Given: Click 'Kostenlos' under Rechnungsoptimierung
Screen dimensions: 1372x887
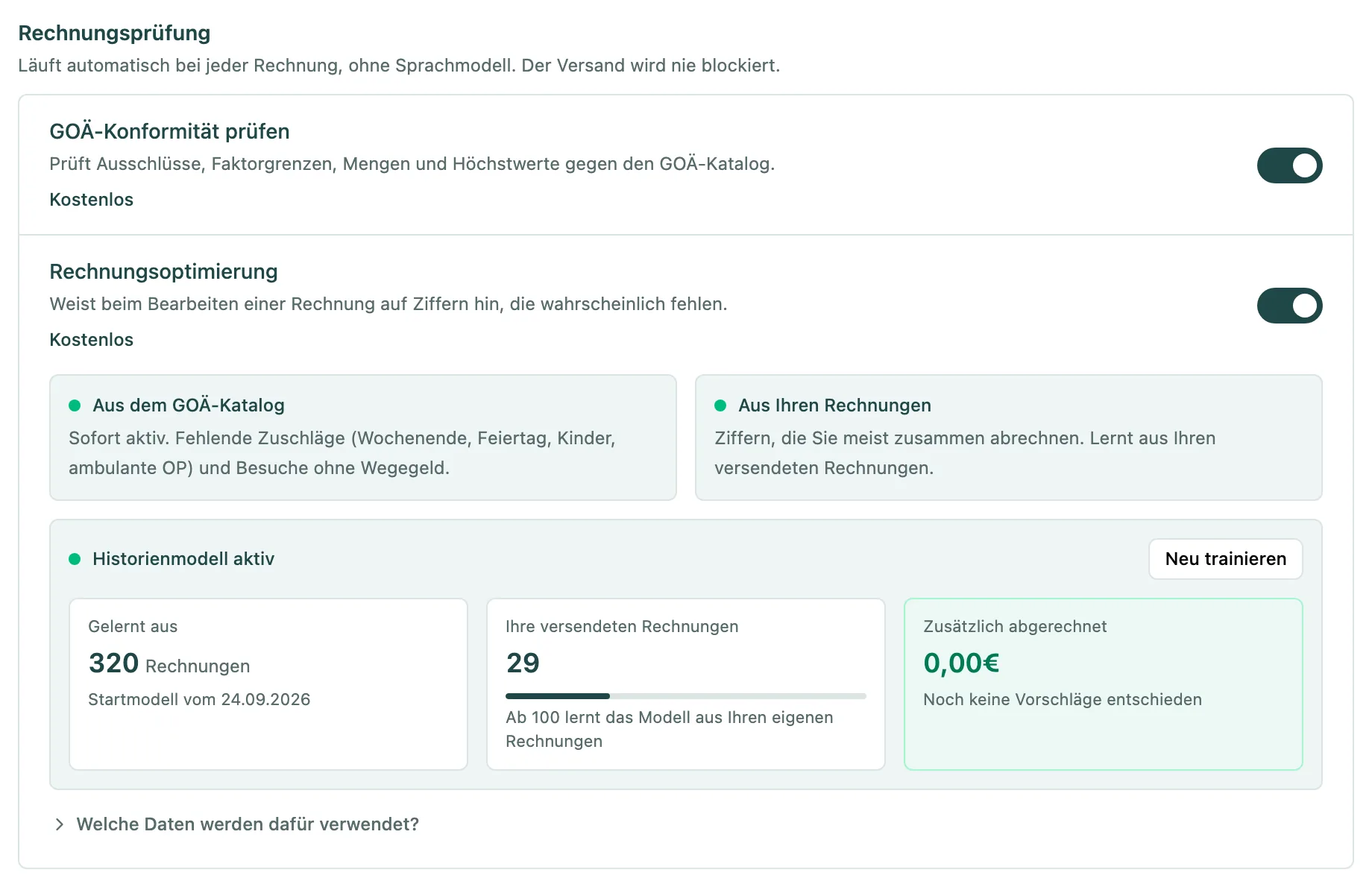Looking at the screenshot, I should point(91,340).
